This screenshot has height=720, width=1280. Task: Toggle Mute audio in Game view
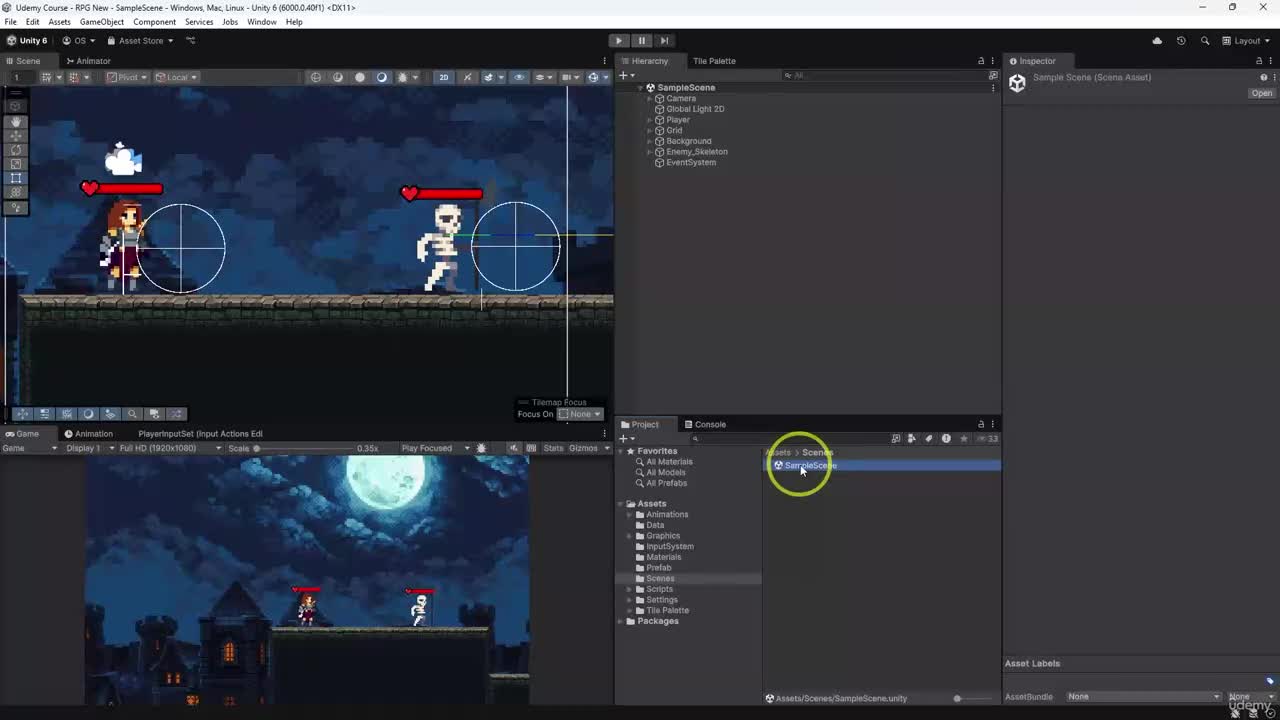(513, 448)
